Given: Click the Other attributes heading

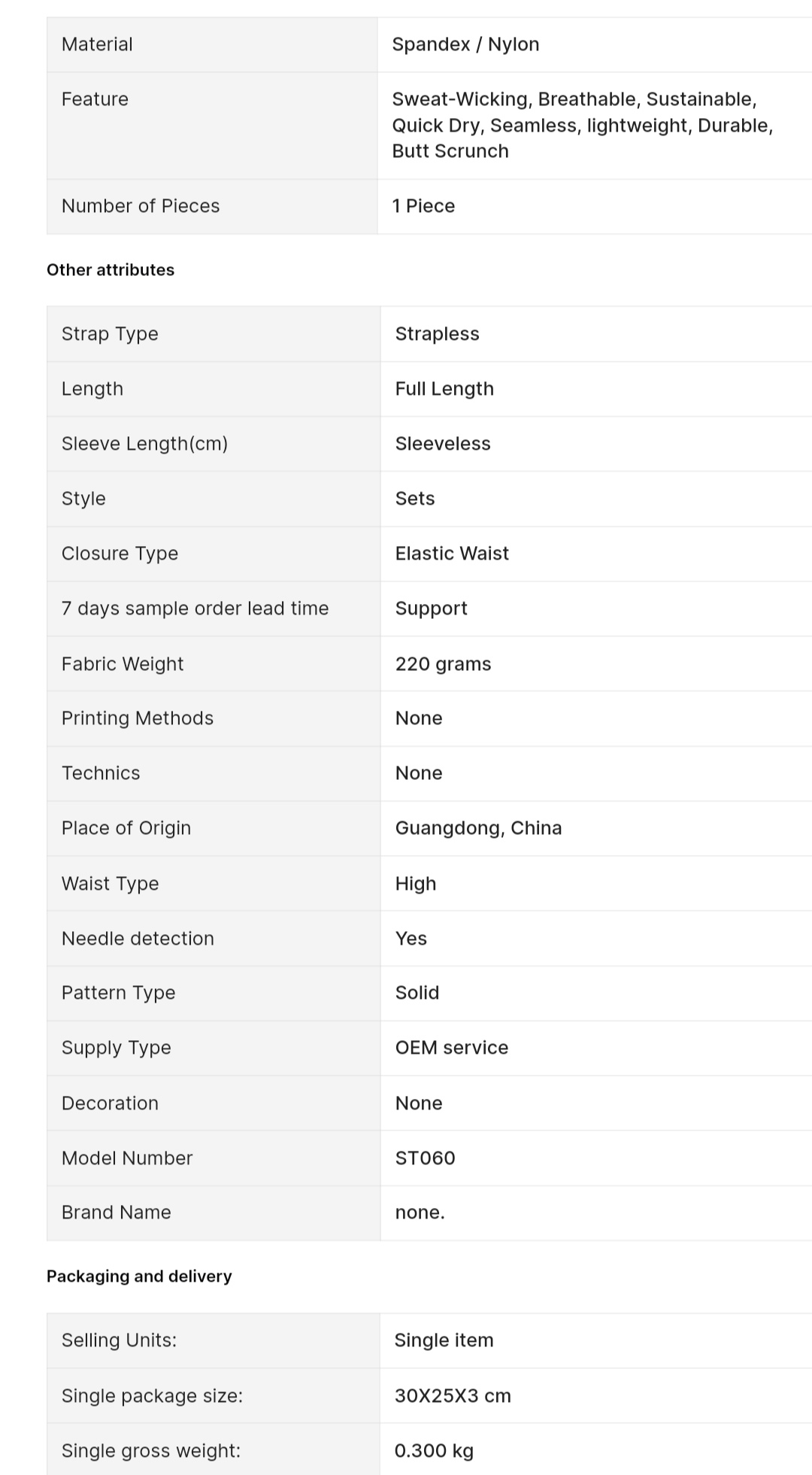Looking at the screenshot, I should [x=111, y=270].
